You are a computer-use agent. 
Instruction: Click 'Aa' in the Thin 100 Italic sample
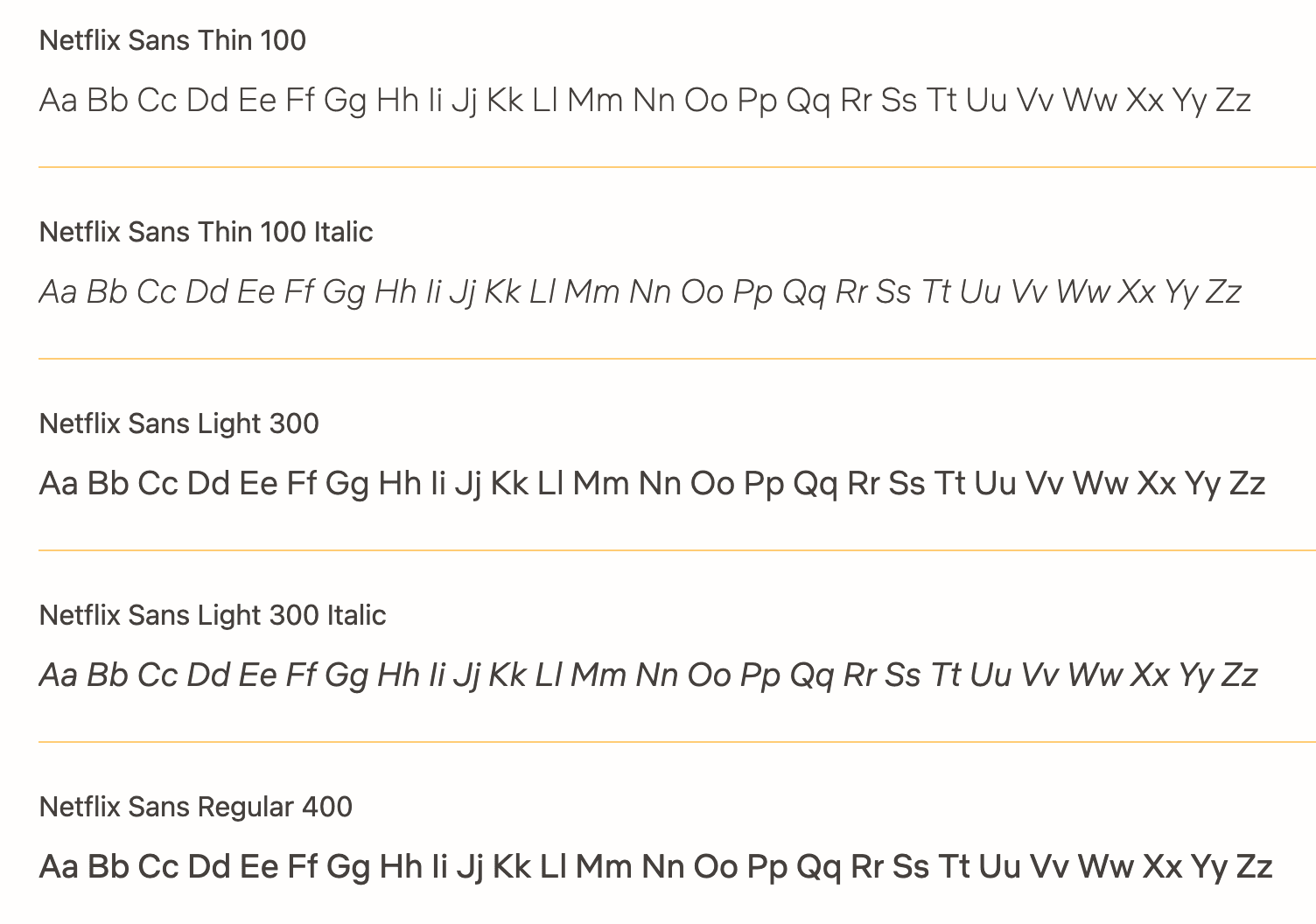(59, 292)
